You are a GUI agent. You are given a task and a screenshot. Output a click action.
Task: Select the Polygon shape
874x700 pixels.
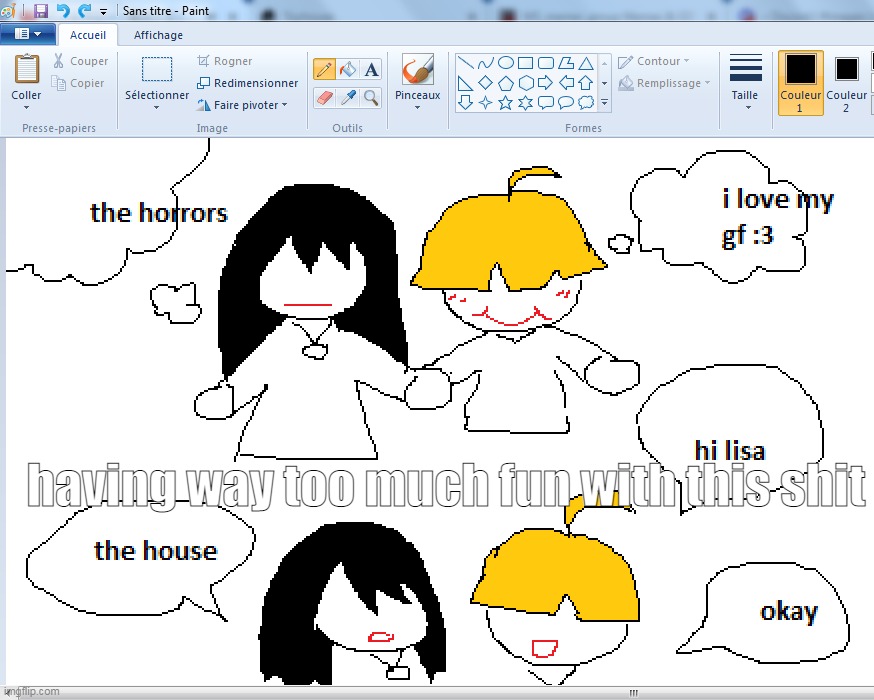pyautogui.click(x=566, y=62)
